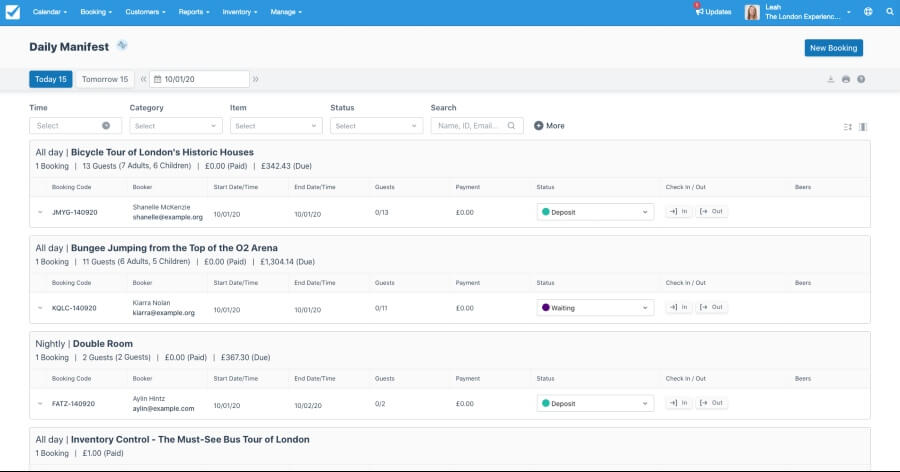Image resolution: width=900 pixels, height=472 pixels.
Task: Switch to Tomorrow 15 manifest
Action: (105, 79)
